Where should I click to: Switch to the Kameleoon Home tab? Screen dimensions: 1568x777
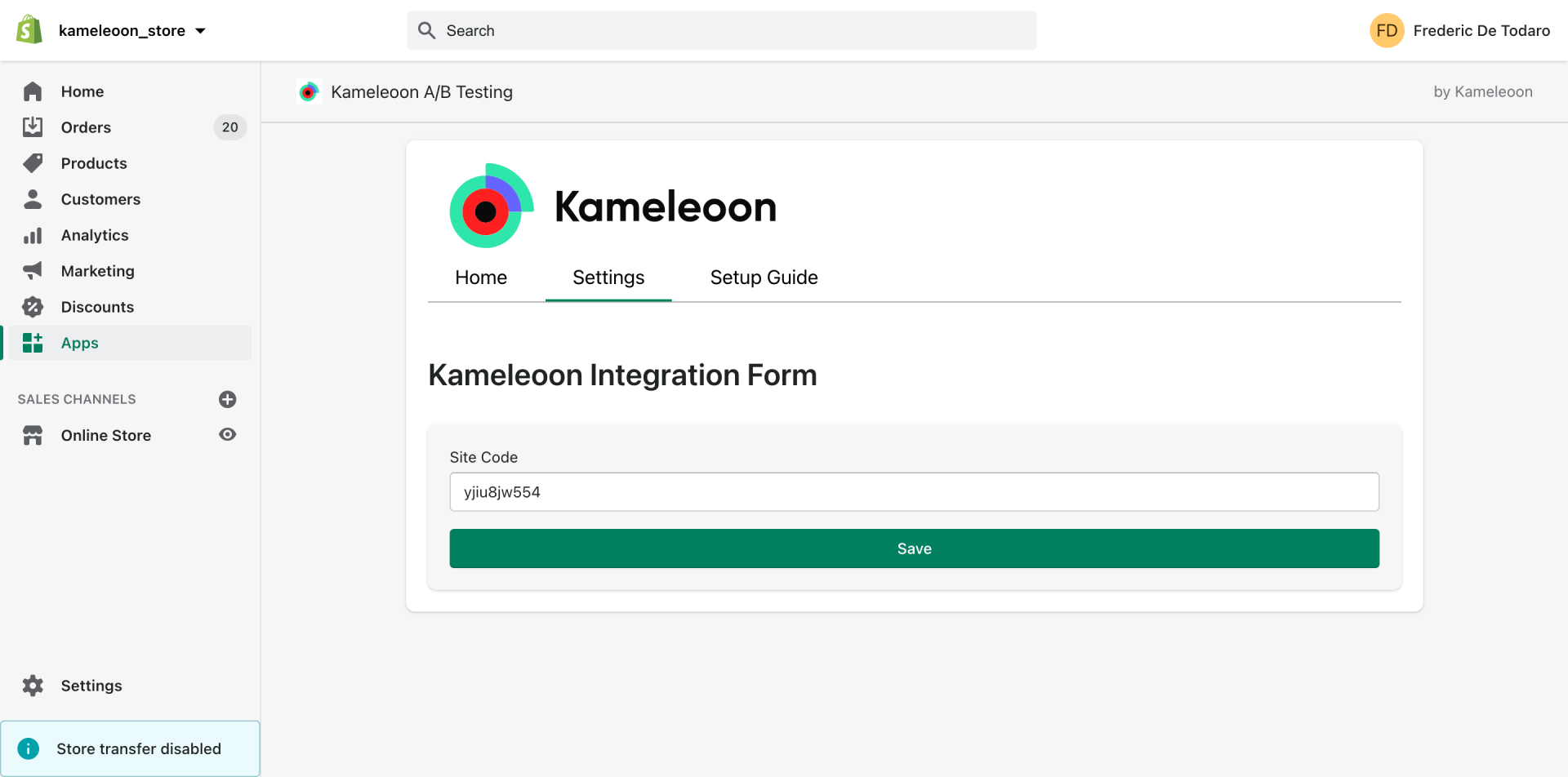[x=481, y=277]
